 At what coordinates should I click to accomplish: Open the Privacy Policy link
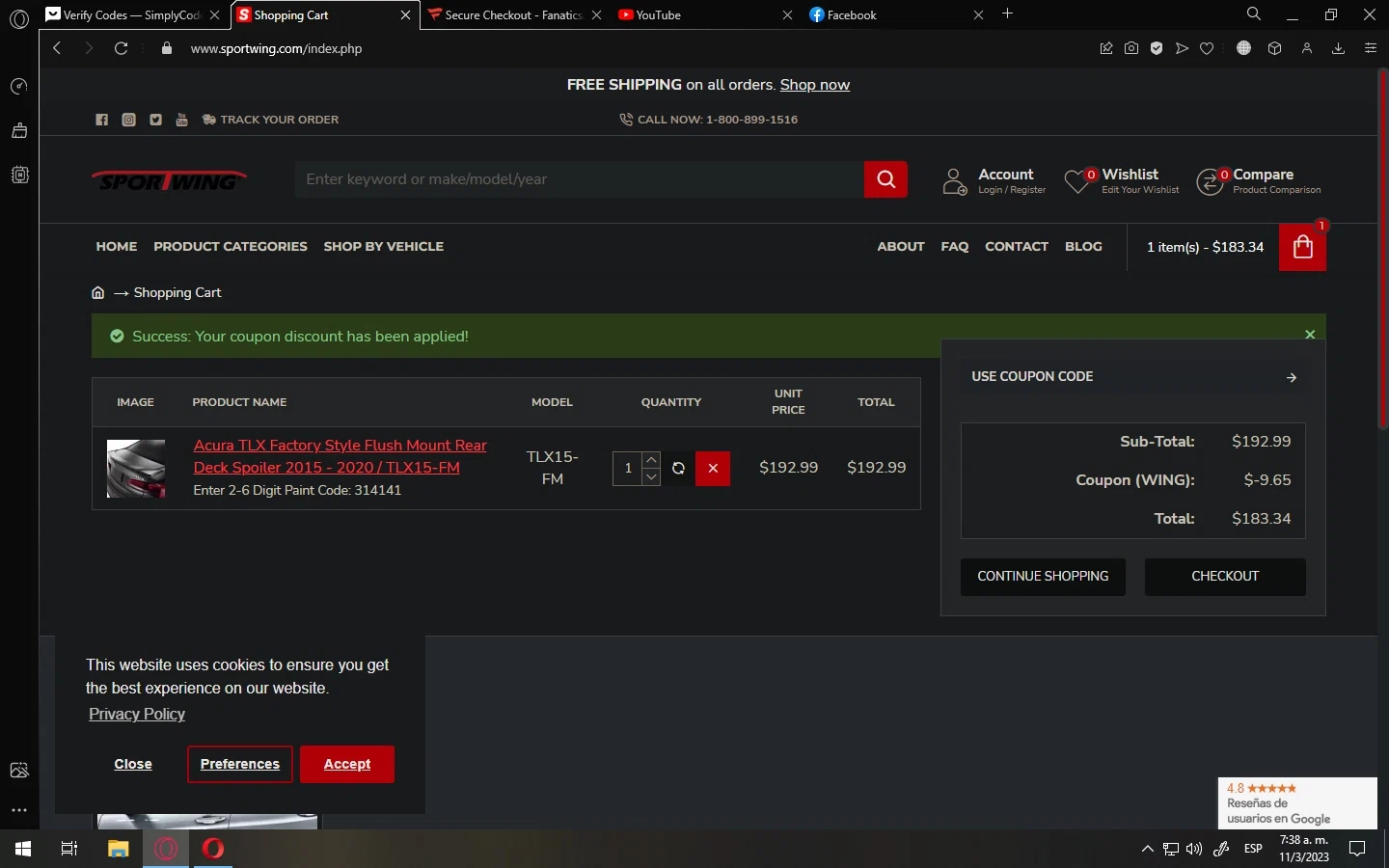(137, 714)
